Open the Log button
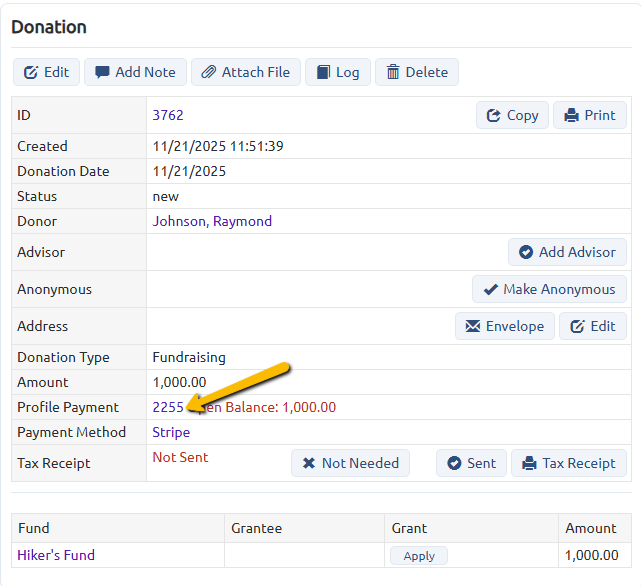Image resolution: width=641 pixels, height=586 pixels. click(x=338, y=72)
